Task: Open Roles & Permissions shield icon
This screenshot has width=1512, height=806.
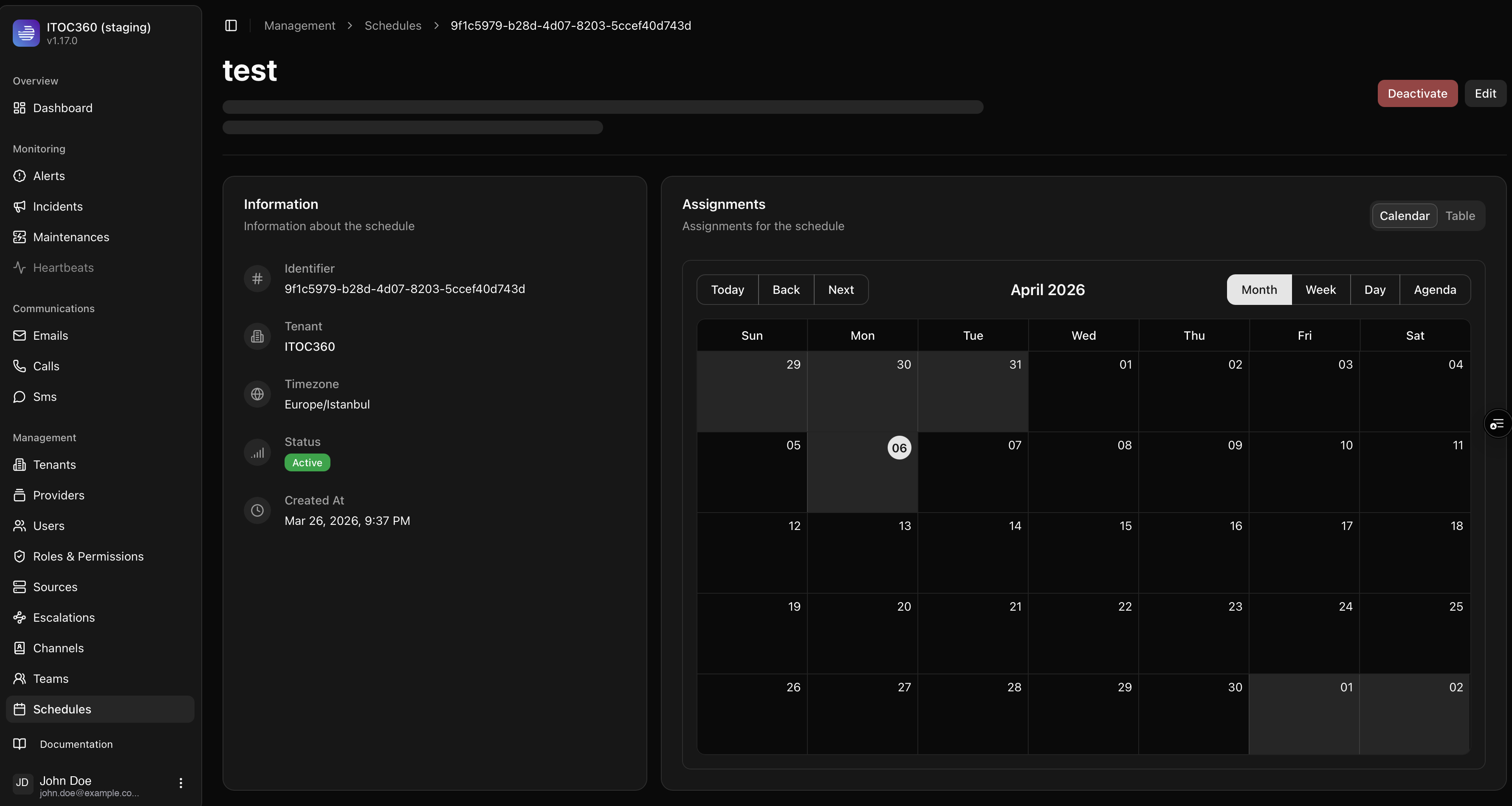Action: [20, 556]
